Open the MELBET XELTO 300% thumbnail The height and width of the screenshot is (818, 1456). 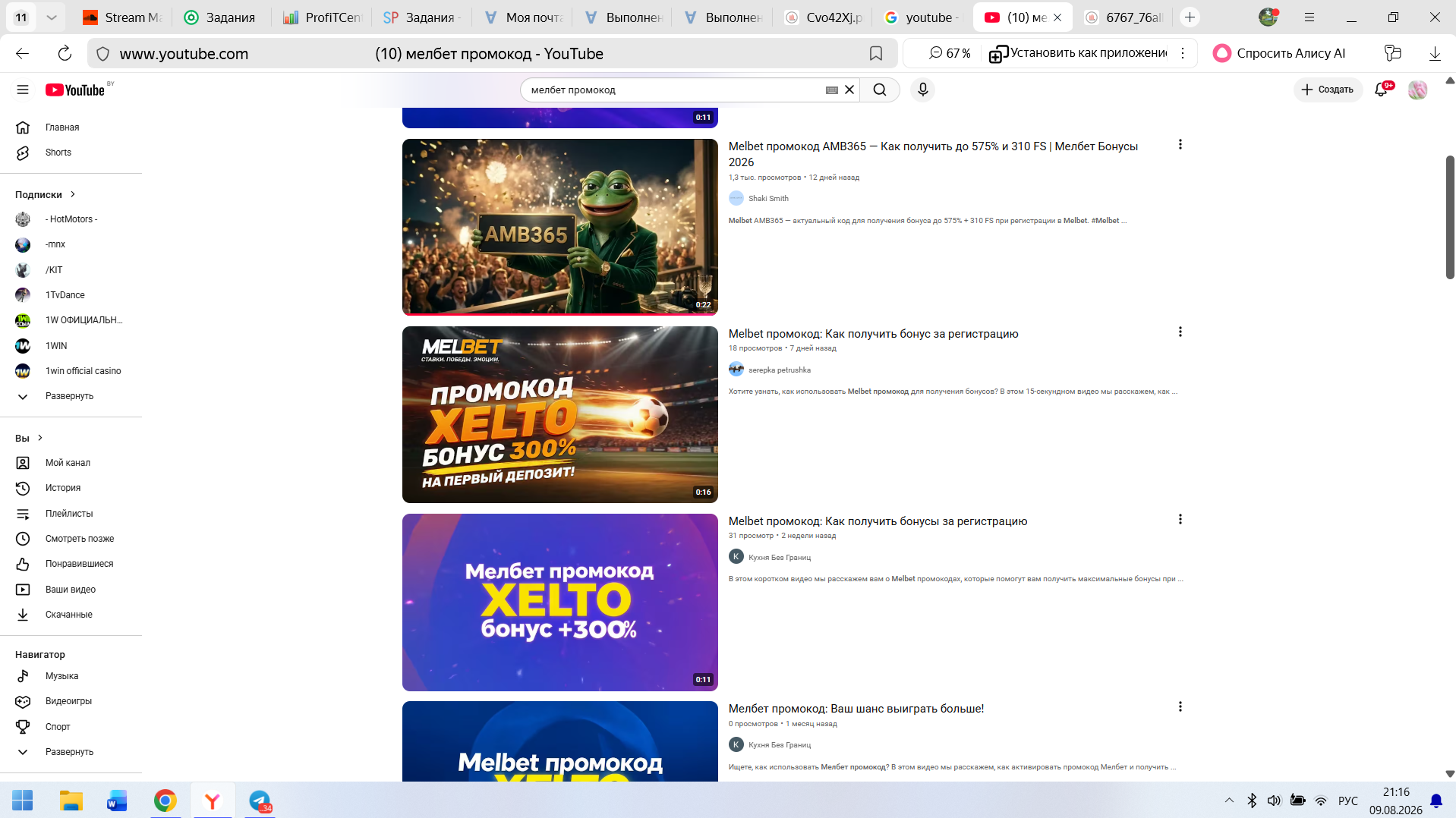(560, 414)
